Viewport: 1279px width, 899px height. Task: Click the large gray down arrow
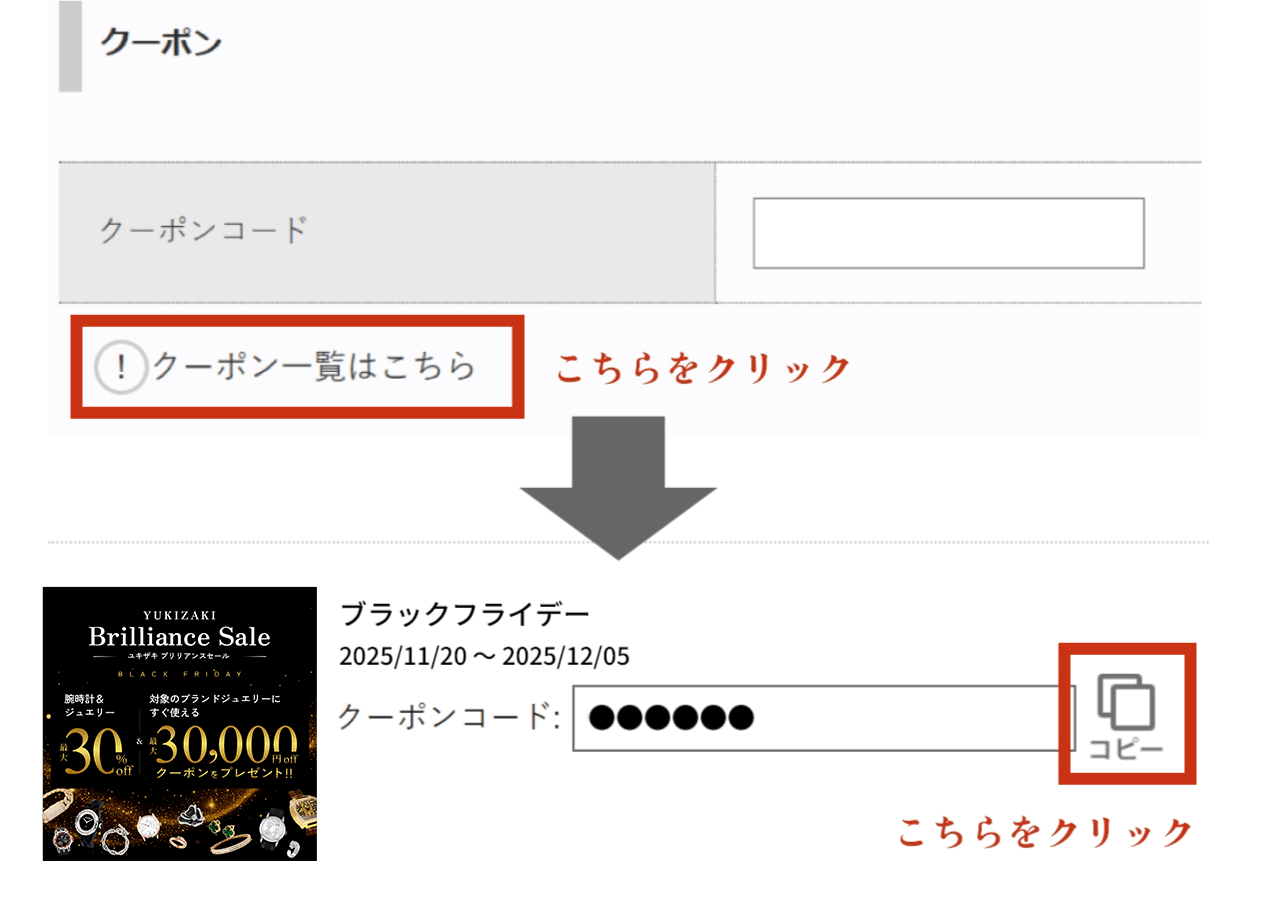pyautogui.click(x=618, y=488)
